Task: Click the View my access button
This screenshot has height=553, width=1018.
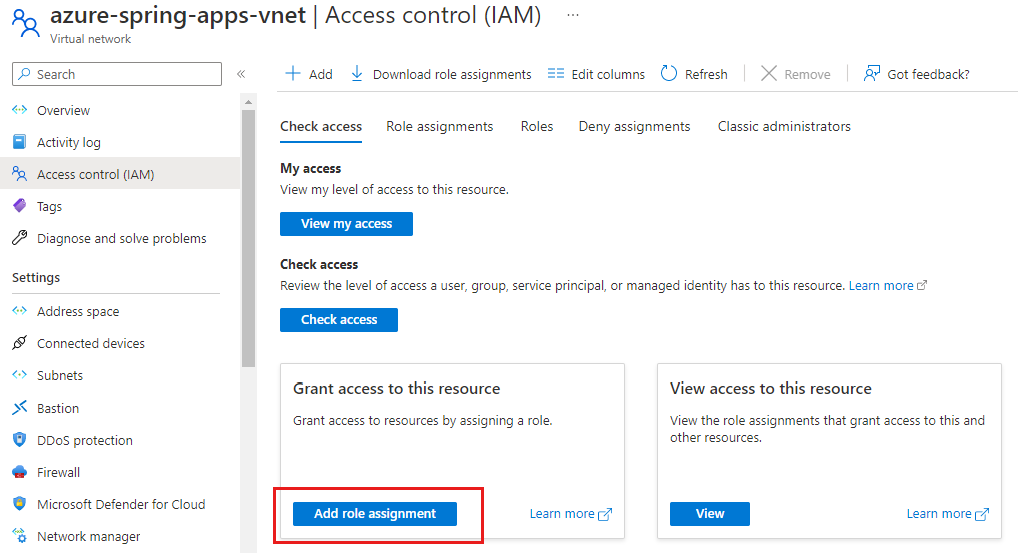Action: (x=346, y=223)
